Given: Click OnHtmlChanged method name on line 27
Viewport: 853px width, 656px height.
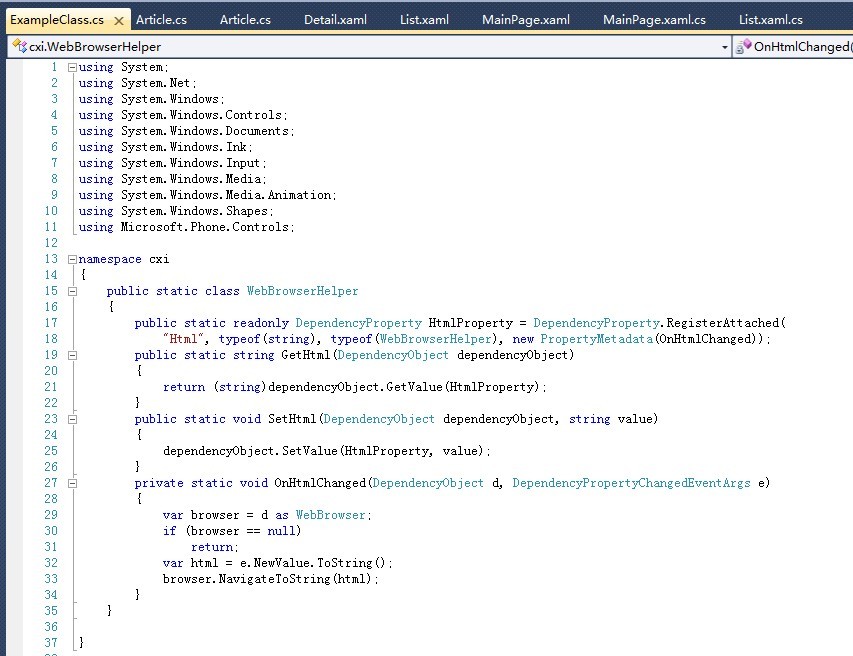Looking at the screenshot, I should [x=320, y=483].
